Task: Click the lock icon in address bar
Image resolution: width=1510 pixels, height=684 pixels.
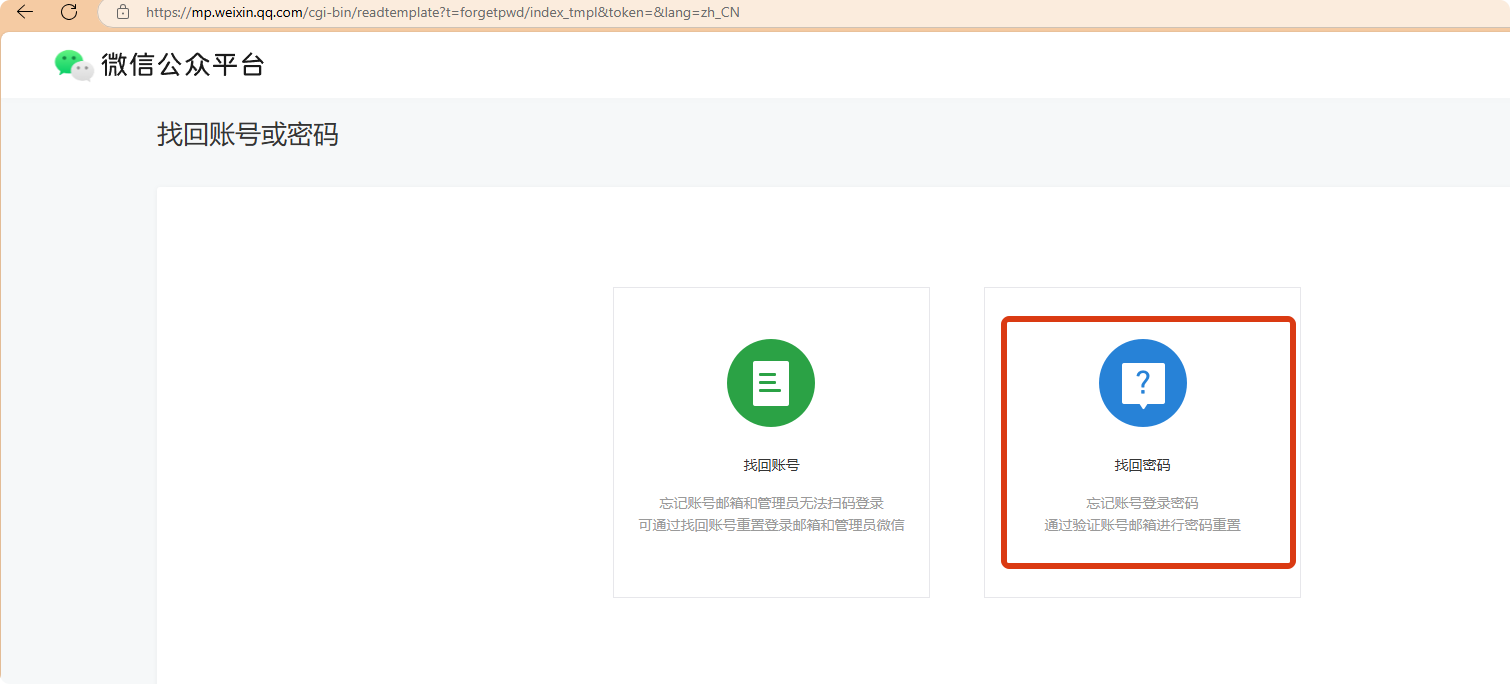Action: [123, 12]
